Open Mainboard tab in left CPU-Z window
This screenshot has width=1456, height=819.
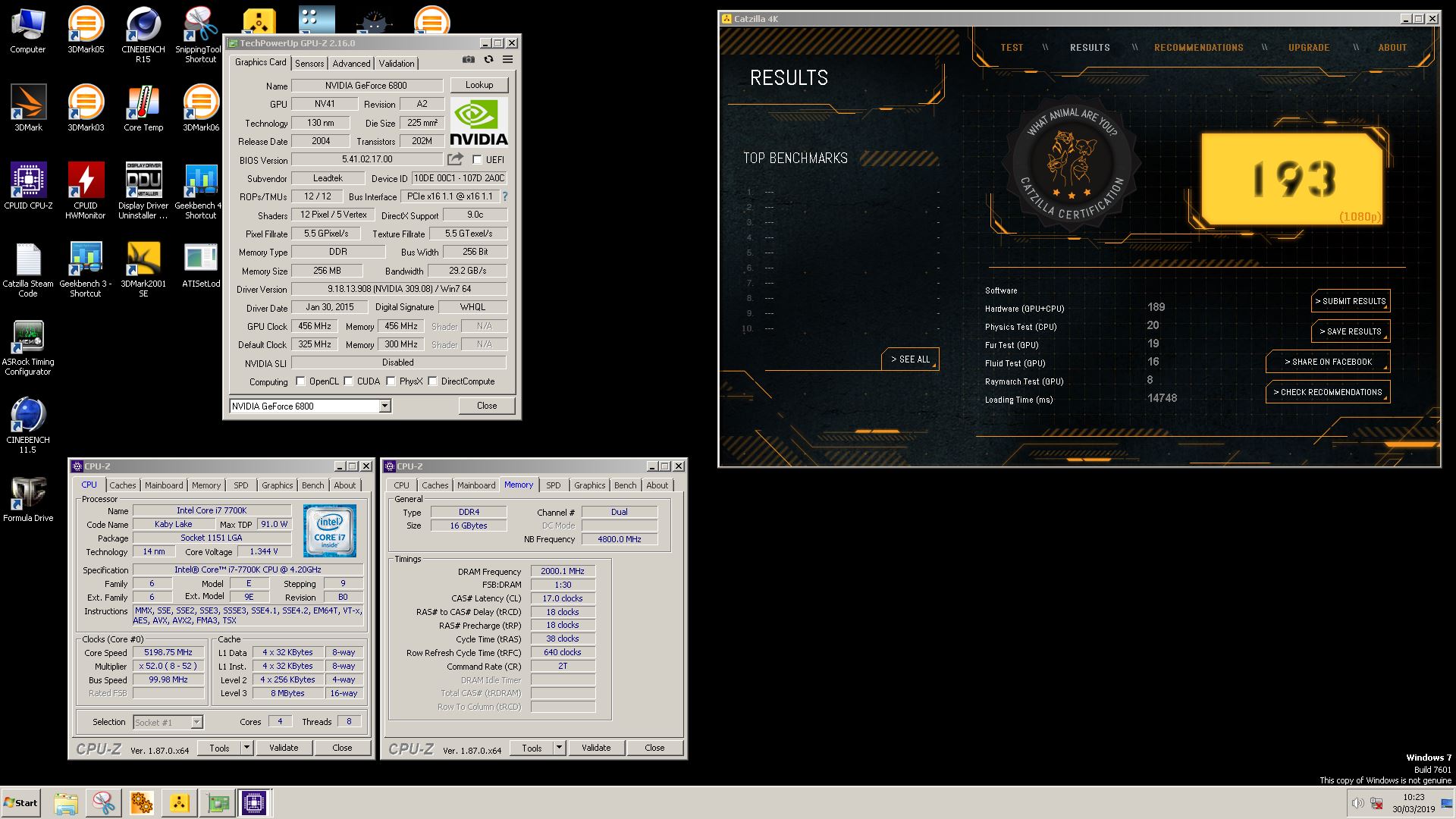[x=164, y=485]
